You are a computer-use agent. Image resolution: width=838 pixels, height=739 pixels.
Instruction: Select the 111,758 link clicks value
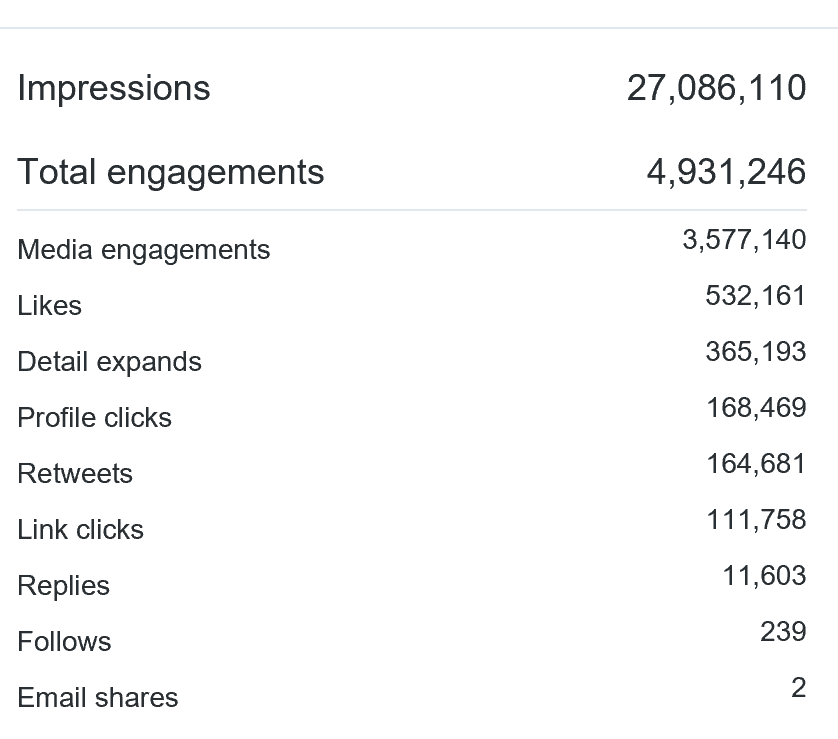tap(755, 520)
